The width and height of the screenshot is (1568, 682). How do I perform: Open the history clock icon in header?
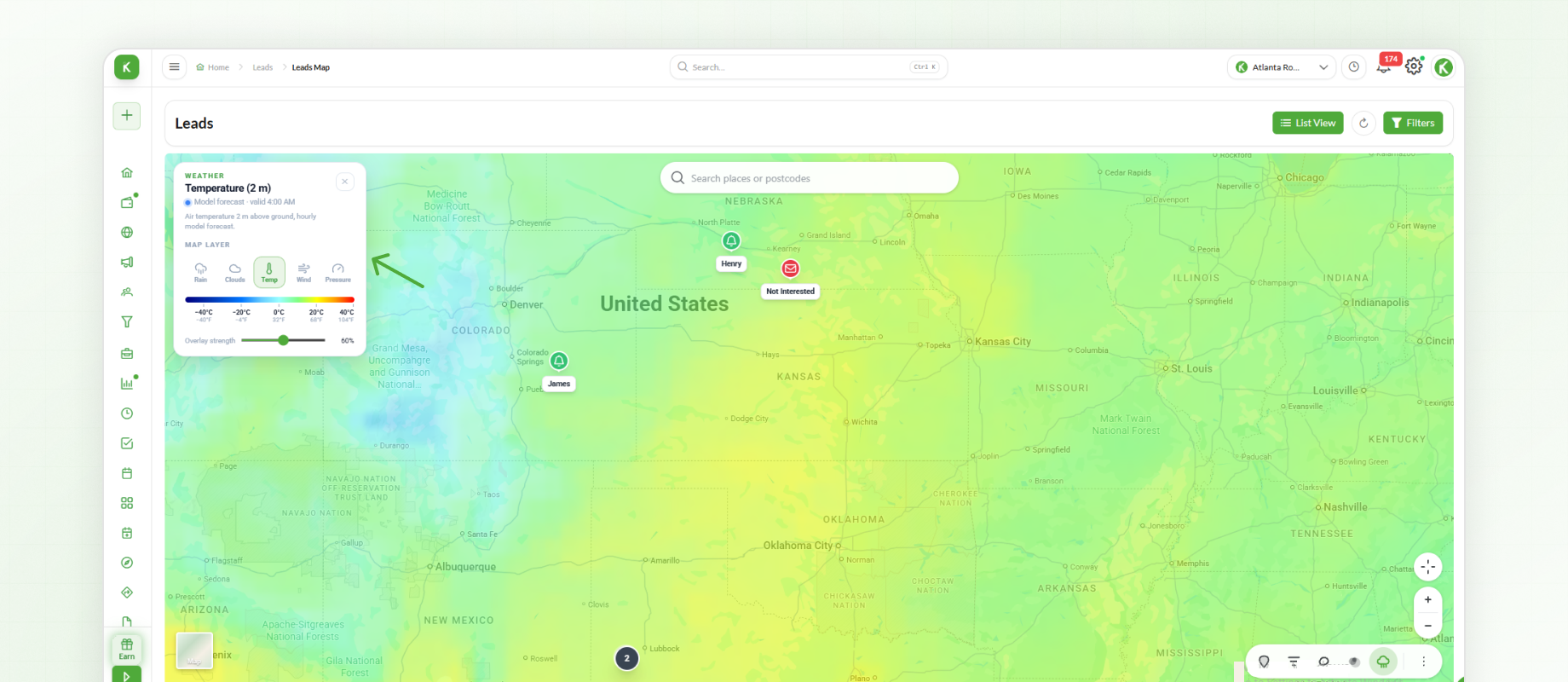point(1354,67)
